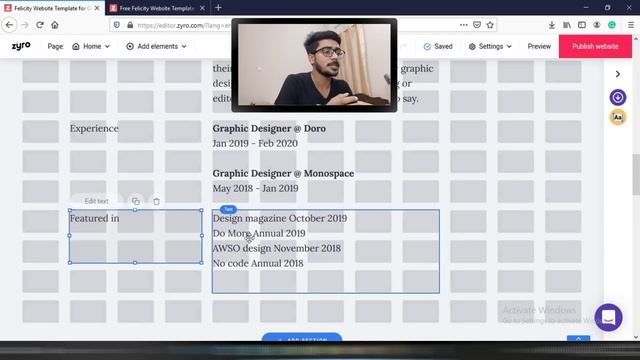The width and height of the screenshot is (640, 360).
Task: Toggle the browser sidebar icon
Action: click(582, 25)
